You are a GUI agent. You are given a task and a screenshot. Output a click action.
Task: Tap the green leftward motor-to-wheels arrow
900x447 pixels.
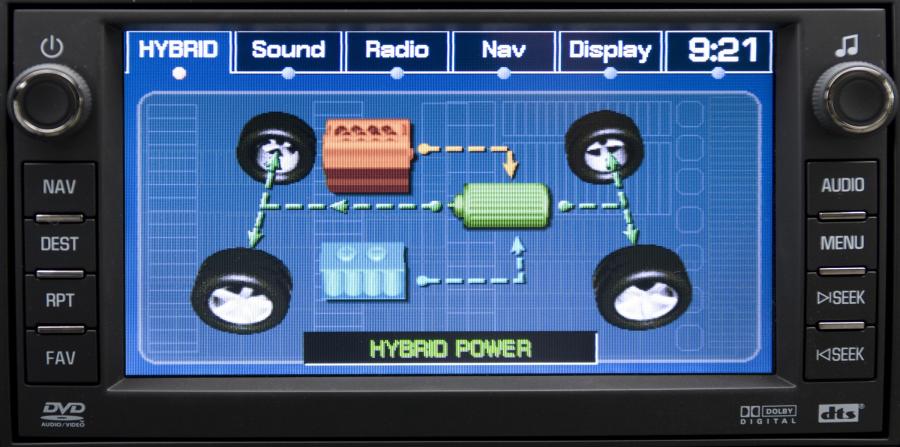353,206
